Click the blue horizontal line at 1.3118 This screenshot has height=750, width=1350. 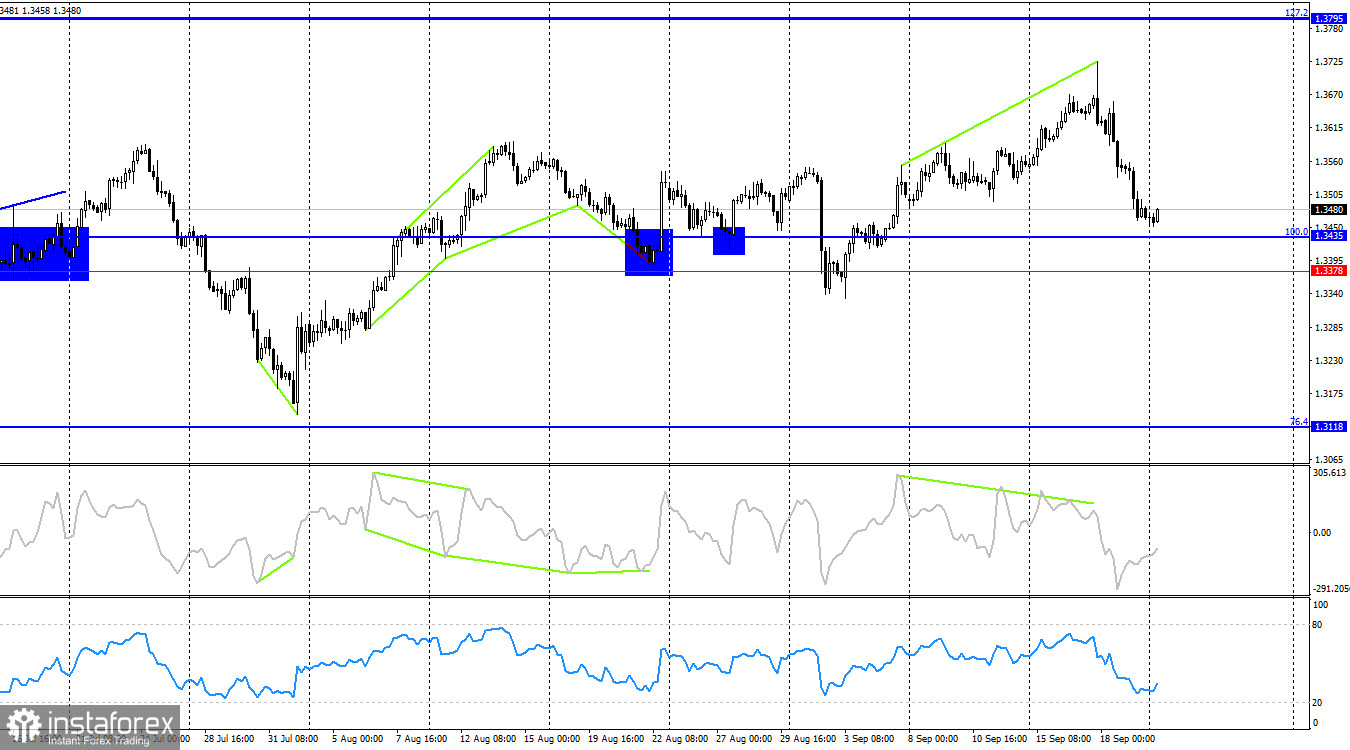654,427
